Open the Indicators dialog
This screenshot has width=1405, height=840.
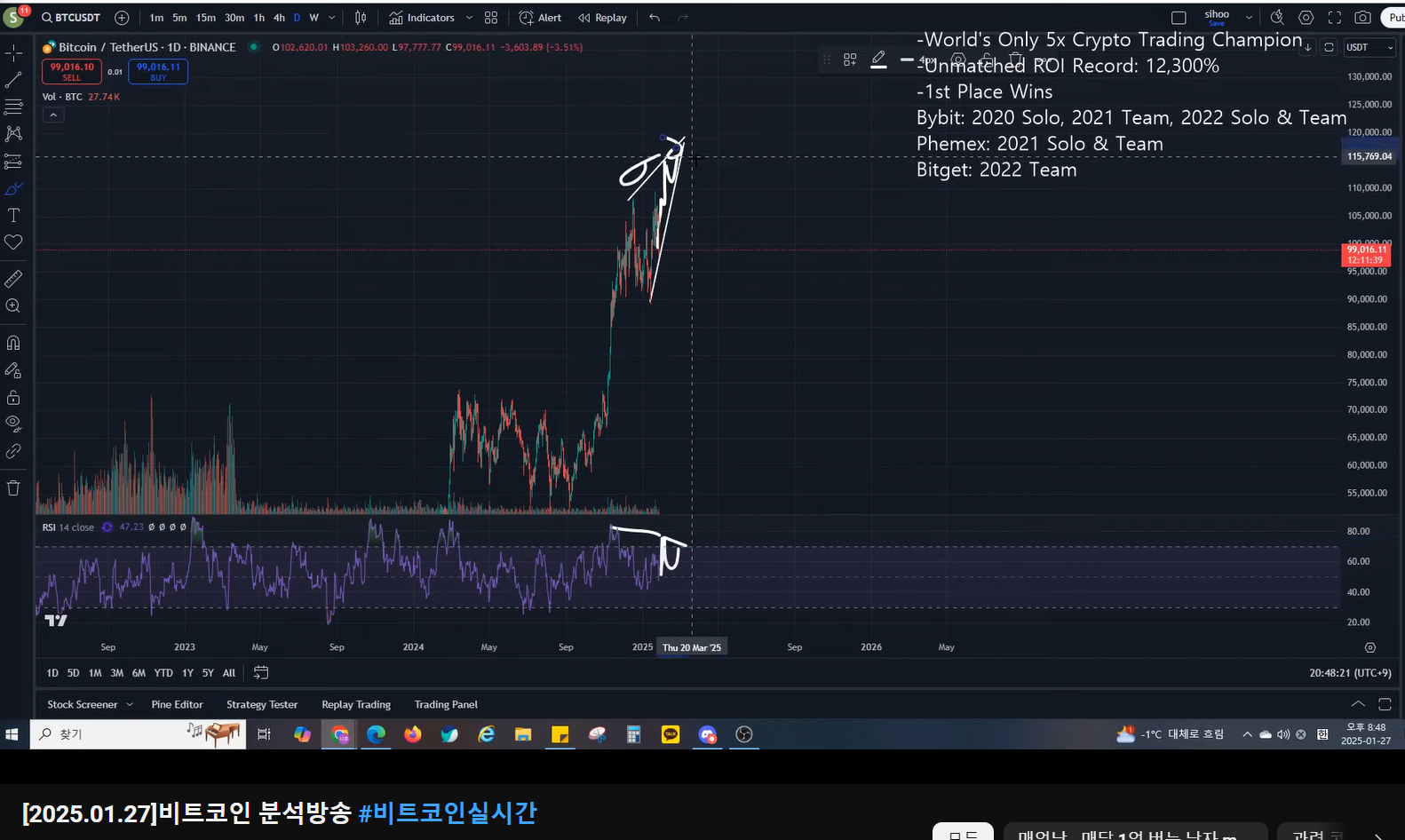tap(423, 18)
